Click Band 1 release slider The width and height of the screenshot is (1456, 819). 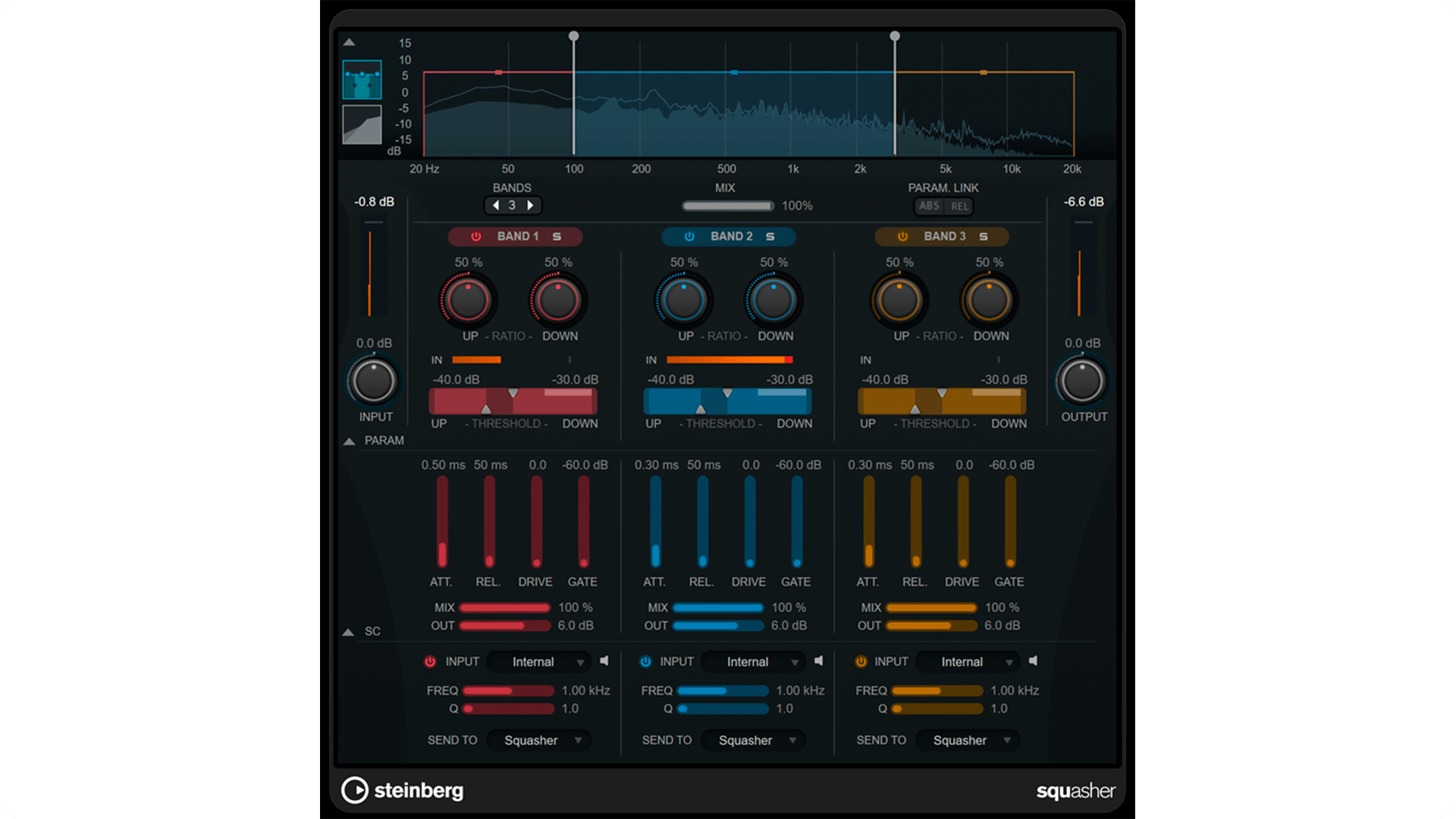click(489, 522)
